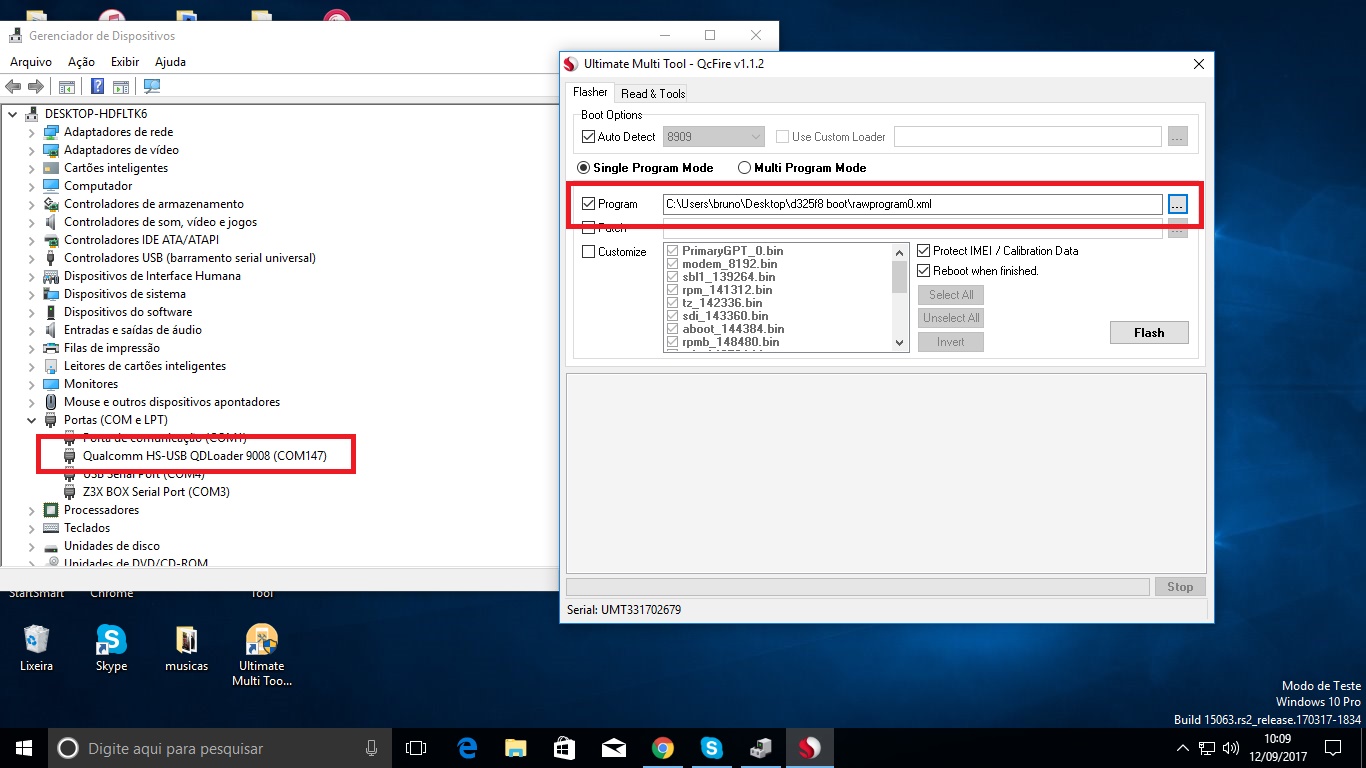Expand the Monitores node
The image size is (1366, 768).
click(x=32, y=384)
